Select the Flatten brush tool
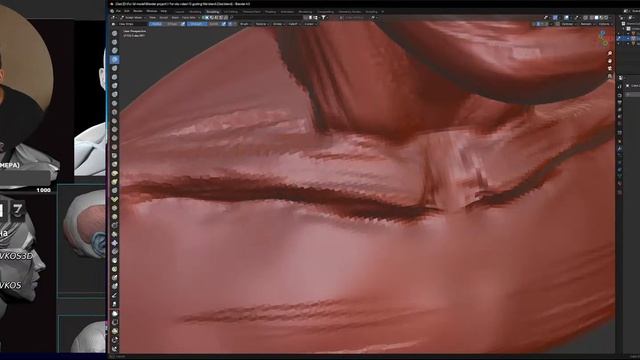Screen dimensions: 640x360 pos(115,120)
